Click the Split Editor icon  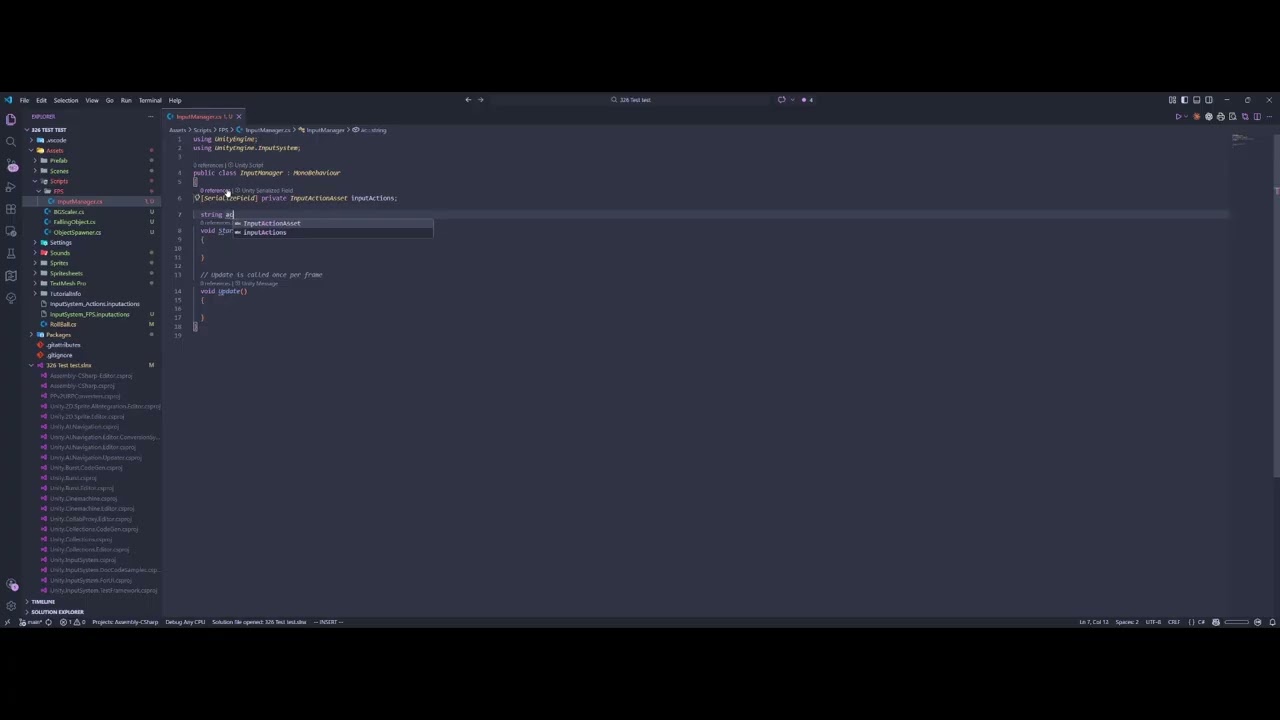1258,117
